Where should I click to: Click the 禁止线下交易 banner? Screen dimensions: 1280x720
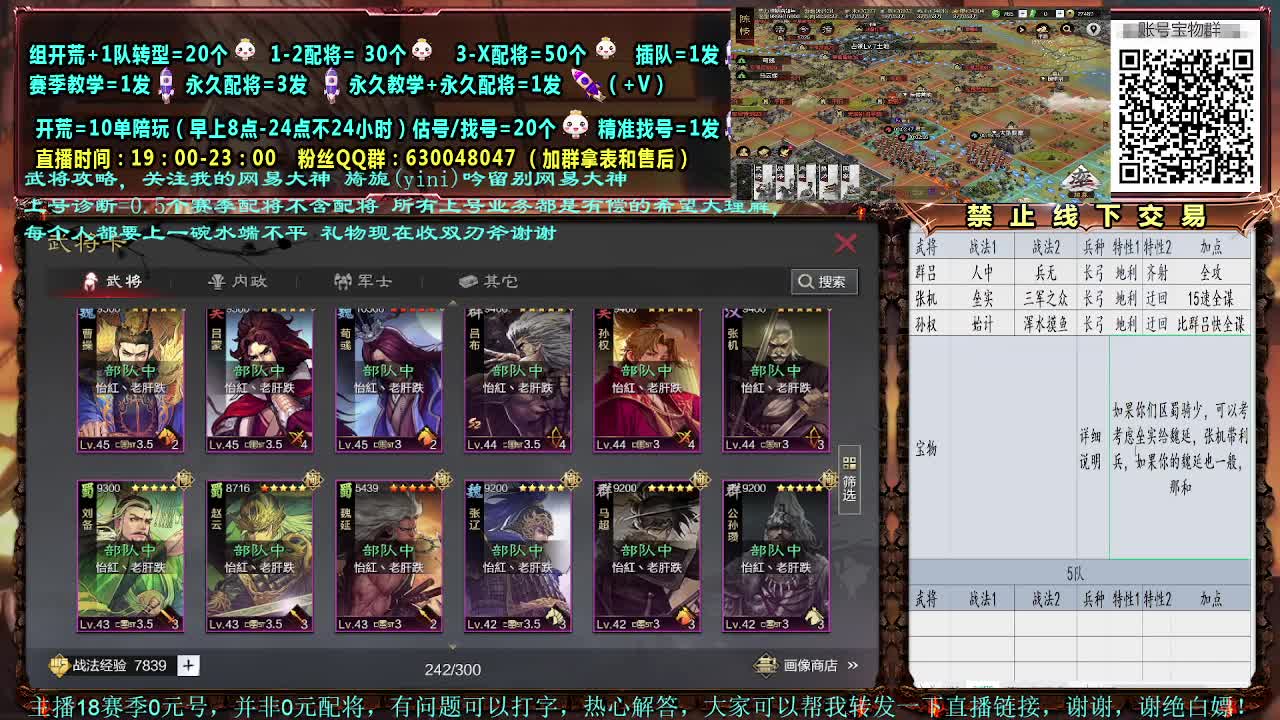pyautogui.click(x=1086, y=215)
